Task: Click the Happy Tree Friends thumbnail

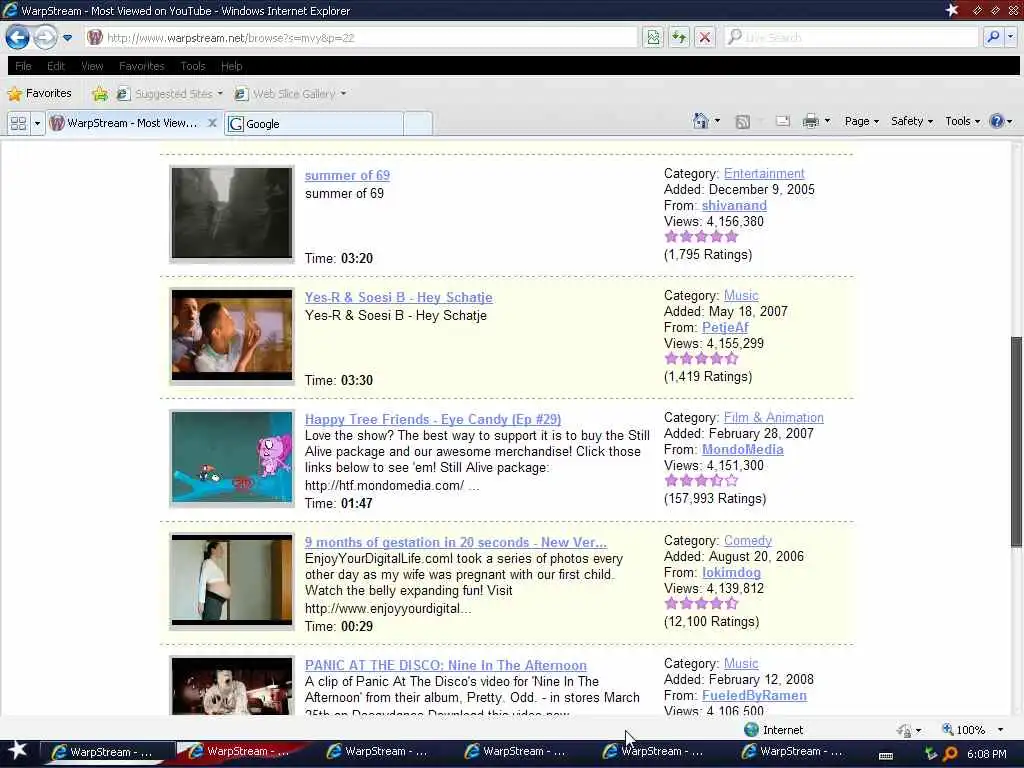Action: (232, 458)
